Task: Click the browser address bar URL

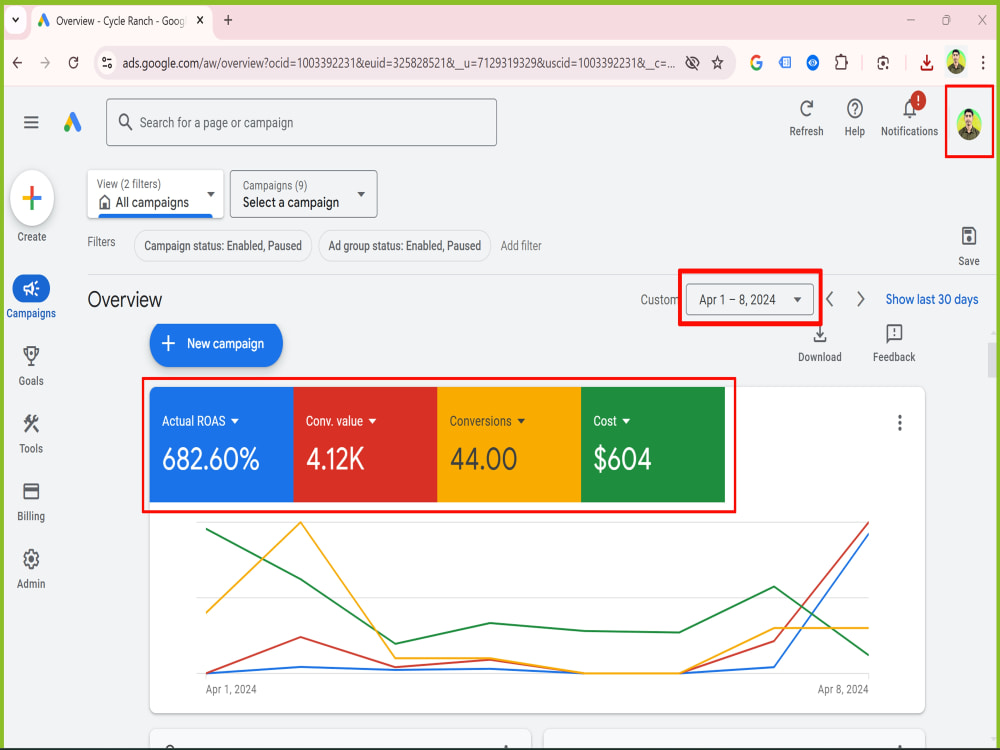Action: point(399,63)
